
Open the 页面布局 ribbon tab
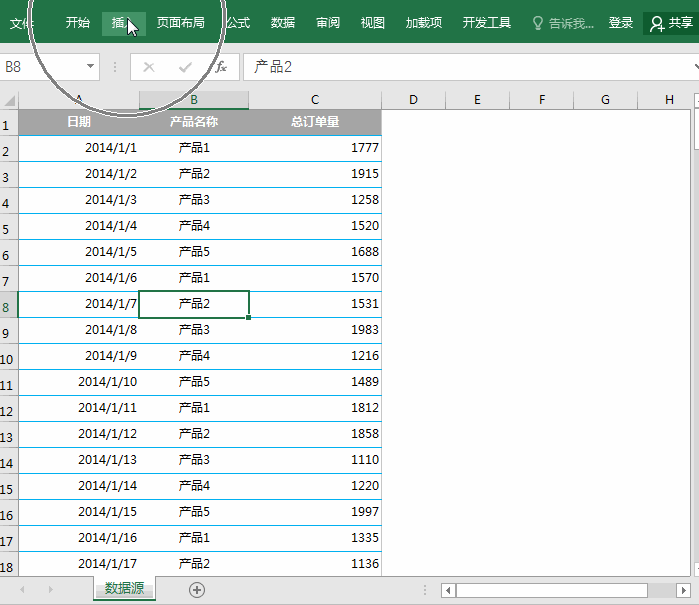tap(181, 23)
